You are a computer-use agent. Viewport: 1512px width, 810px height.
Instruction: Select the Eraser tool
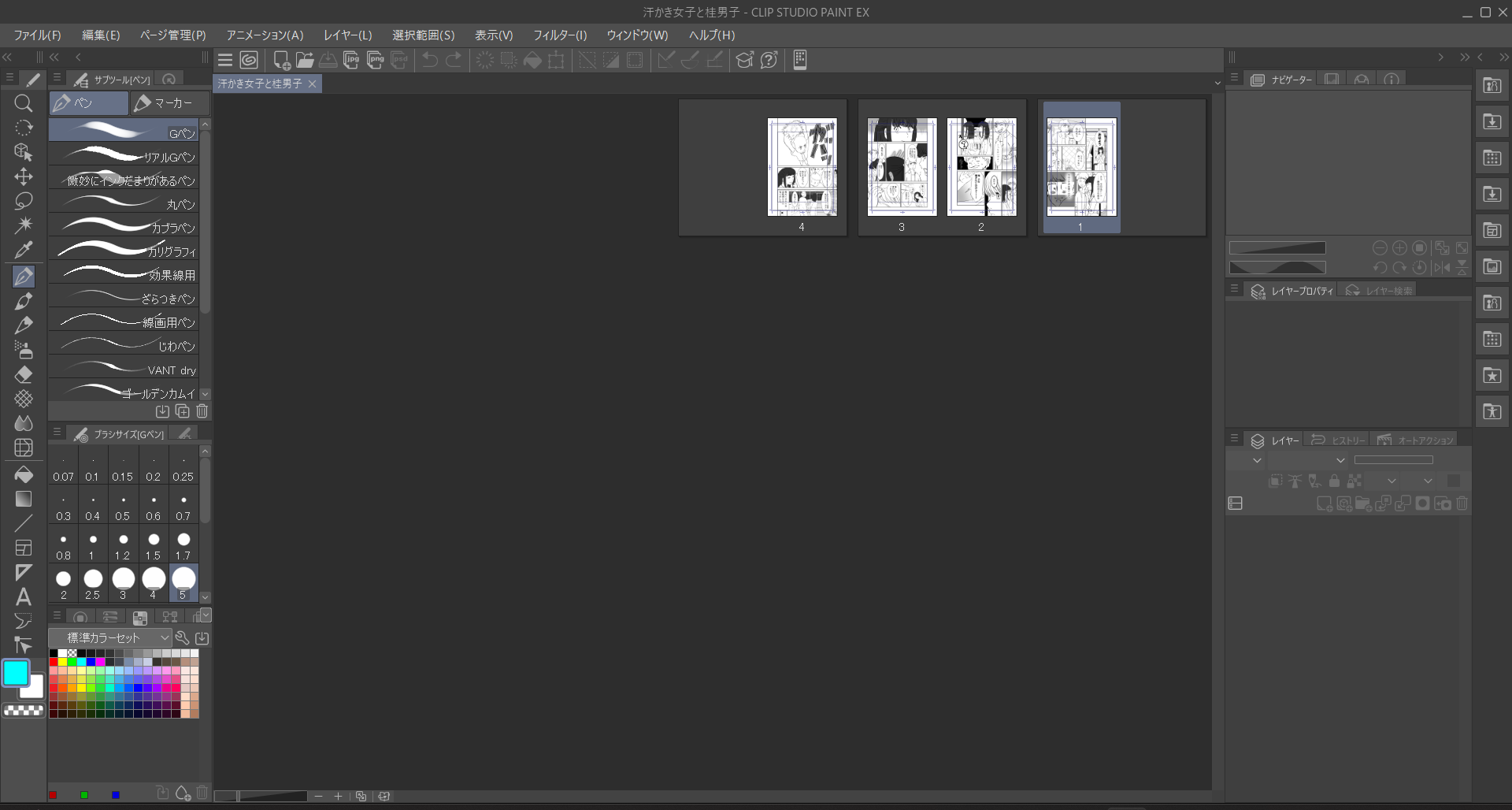[24, 374]
